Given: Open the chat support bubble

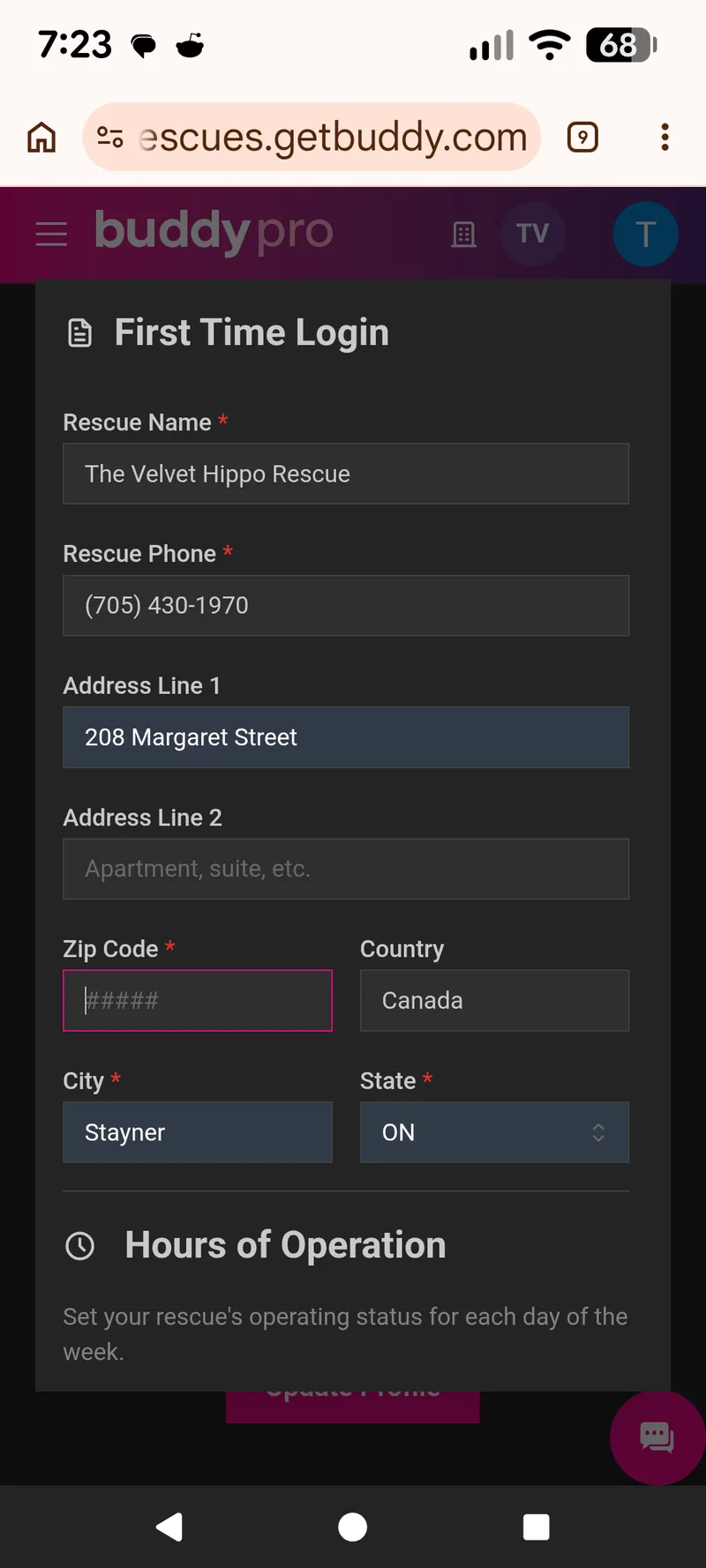Looking at the screenshot, I should point(657,1437).
